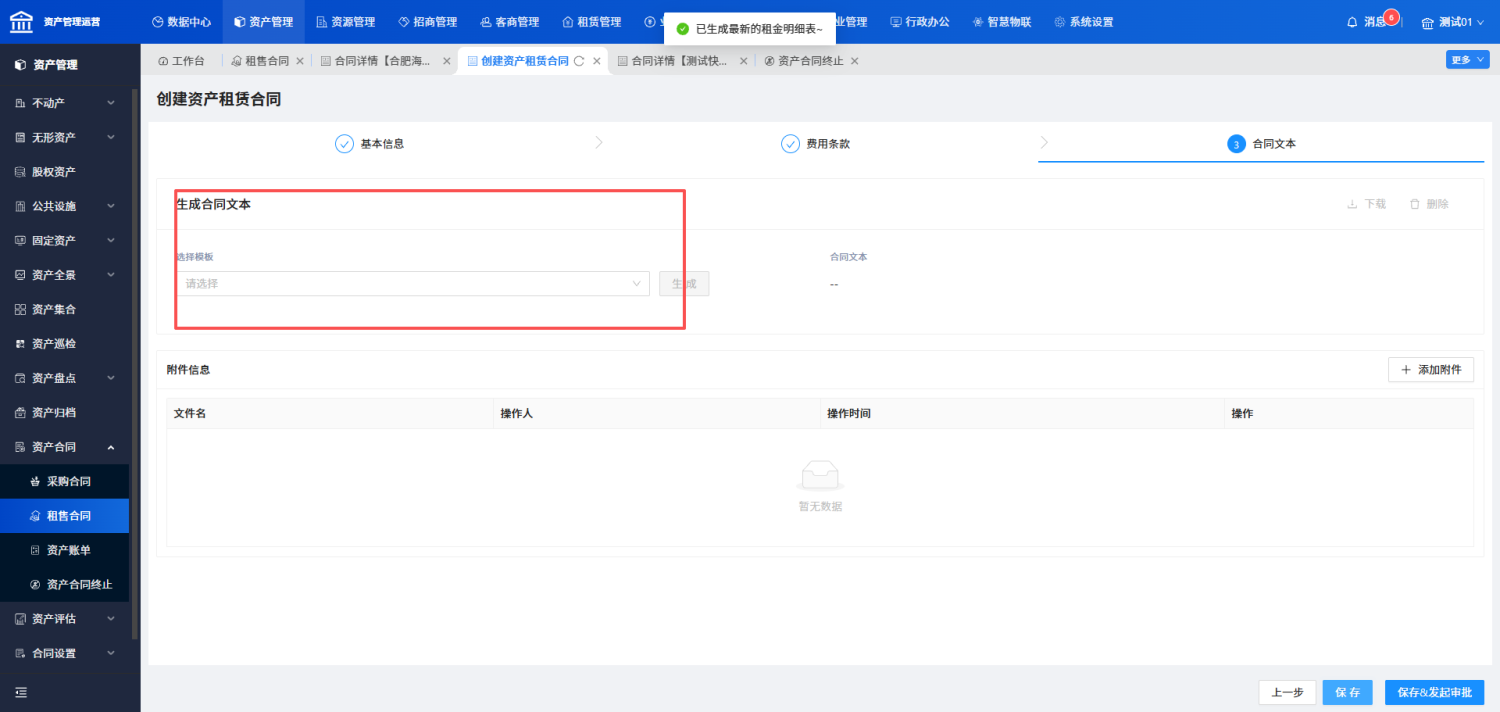Viewport: 1500px width, 712px height.
Task: Open 资产集合 in the sidebar
Action: point(65,309)
